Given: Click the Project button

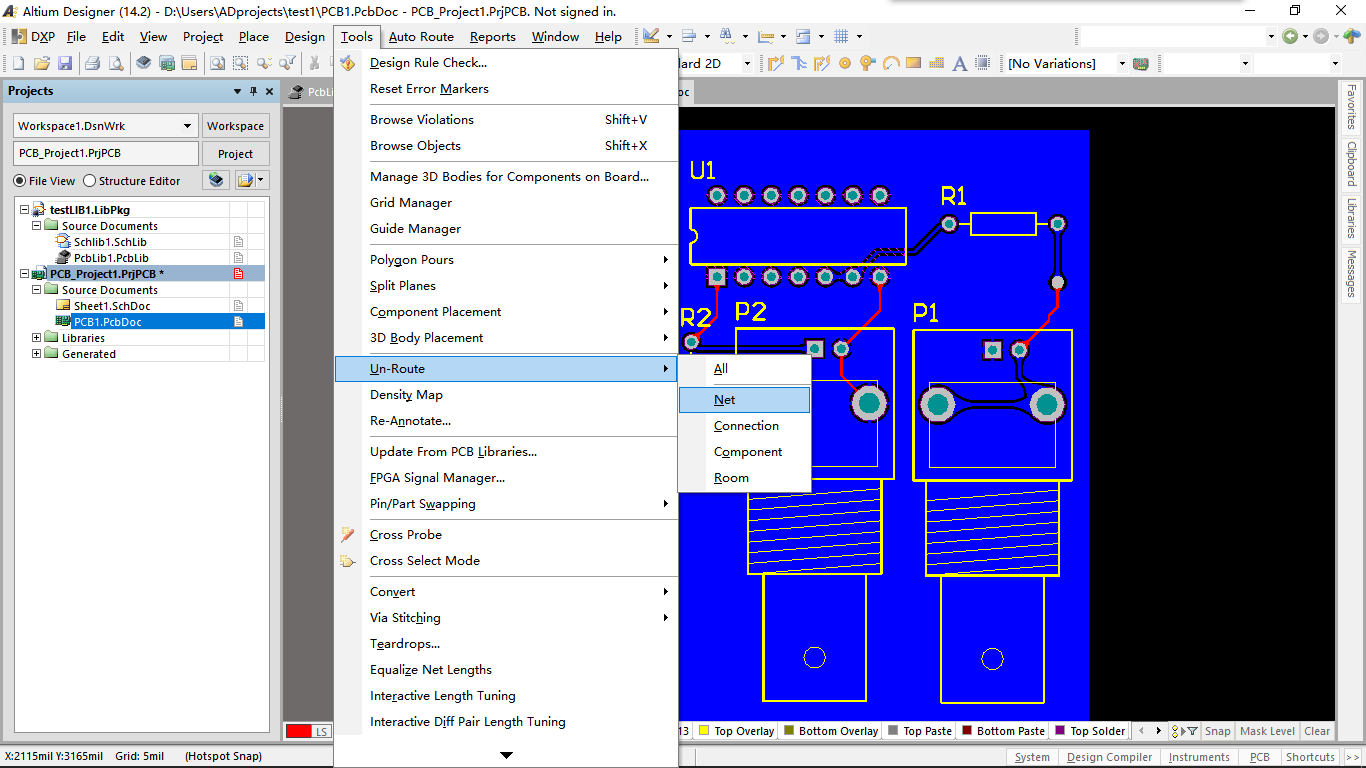Looking at the screenshot, I should (x=236, y=154).
